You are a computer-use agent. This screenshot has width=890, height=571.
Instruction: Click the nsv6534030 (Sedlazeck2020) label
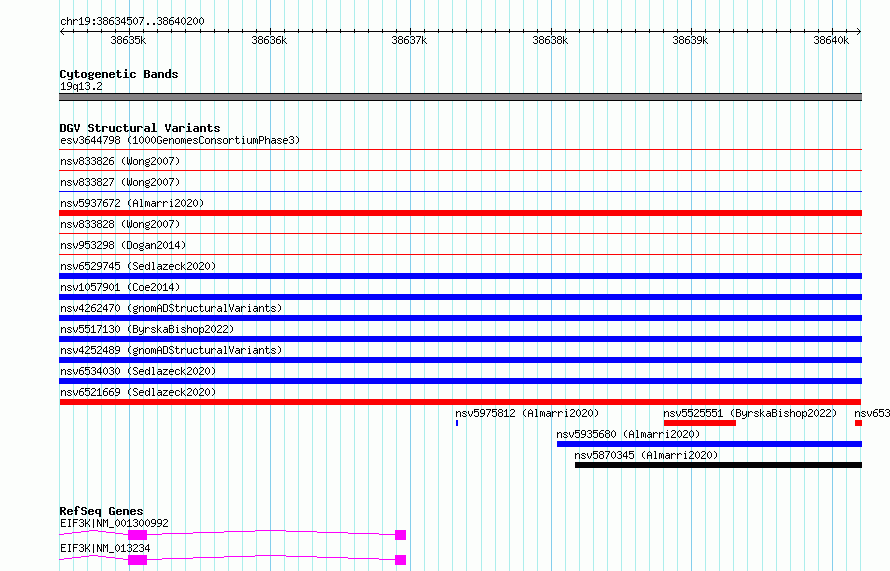click(x=138, y=371)
